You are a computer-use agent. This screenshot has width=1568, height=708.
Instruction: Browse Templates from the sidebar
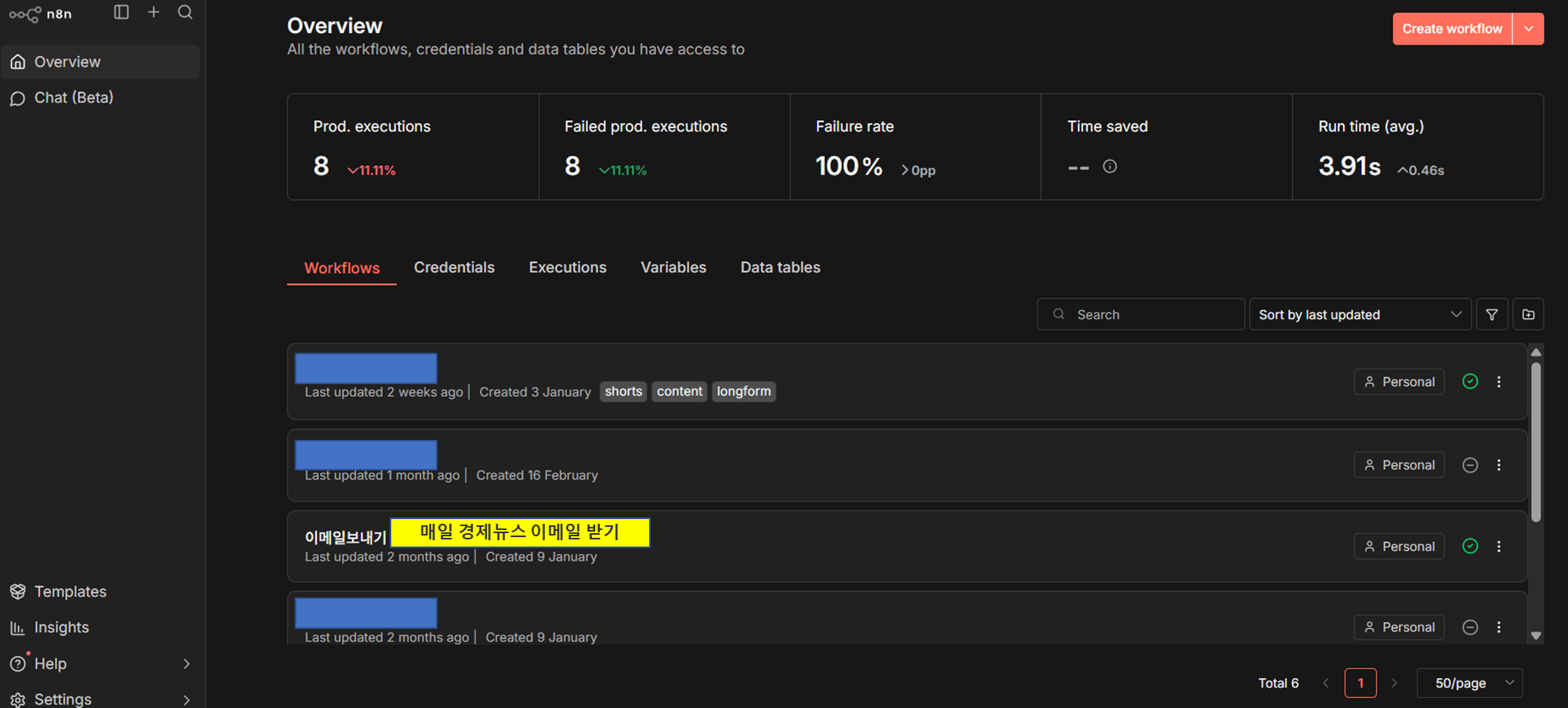click(x=70, y=591)
